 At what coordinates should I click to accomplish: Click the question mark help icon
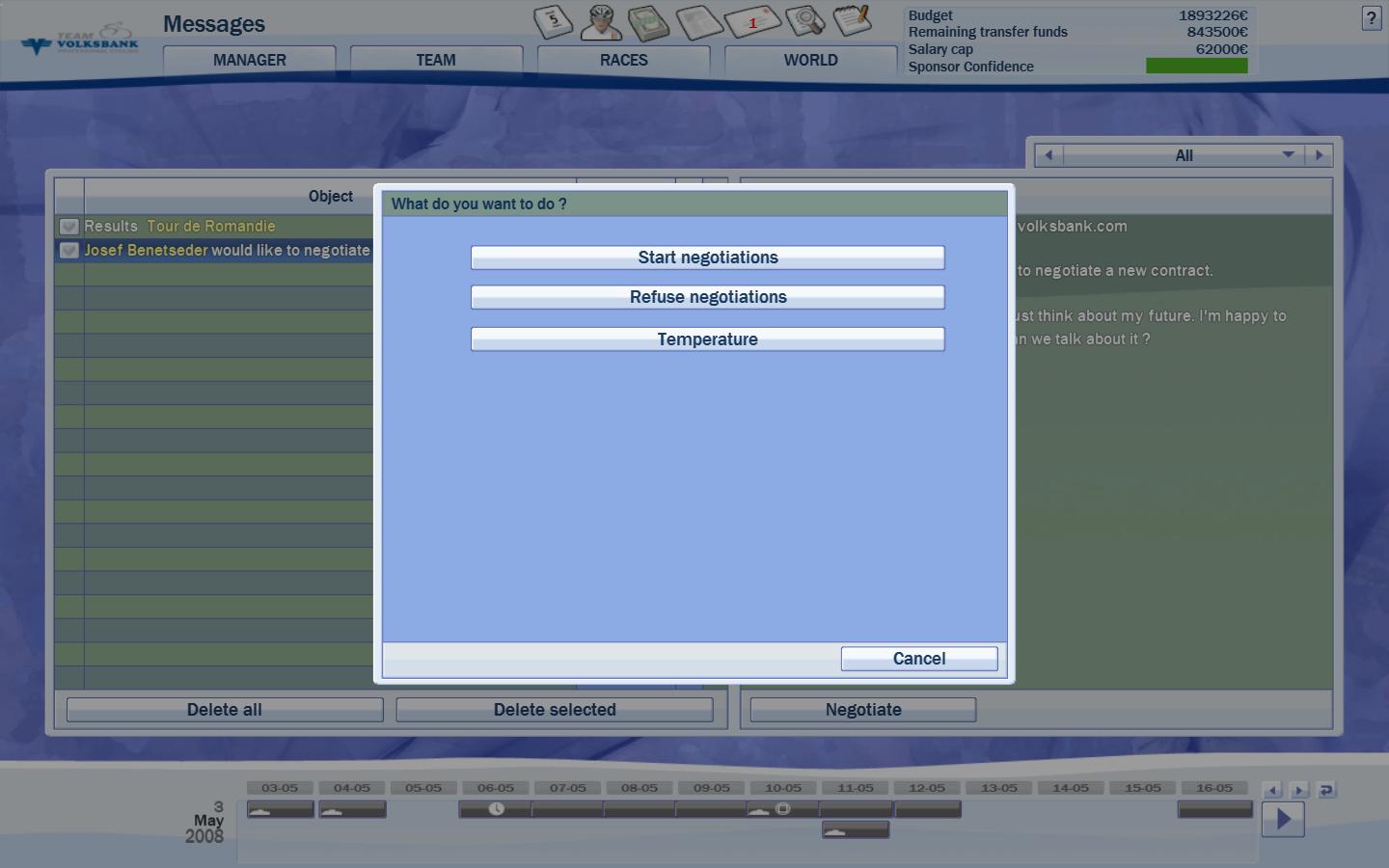(x=1371, y=18)
